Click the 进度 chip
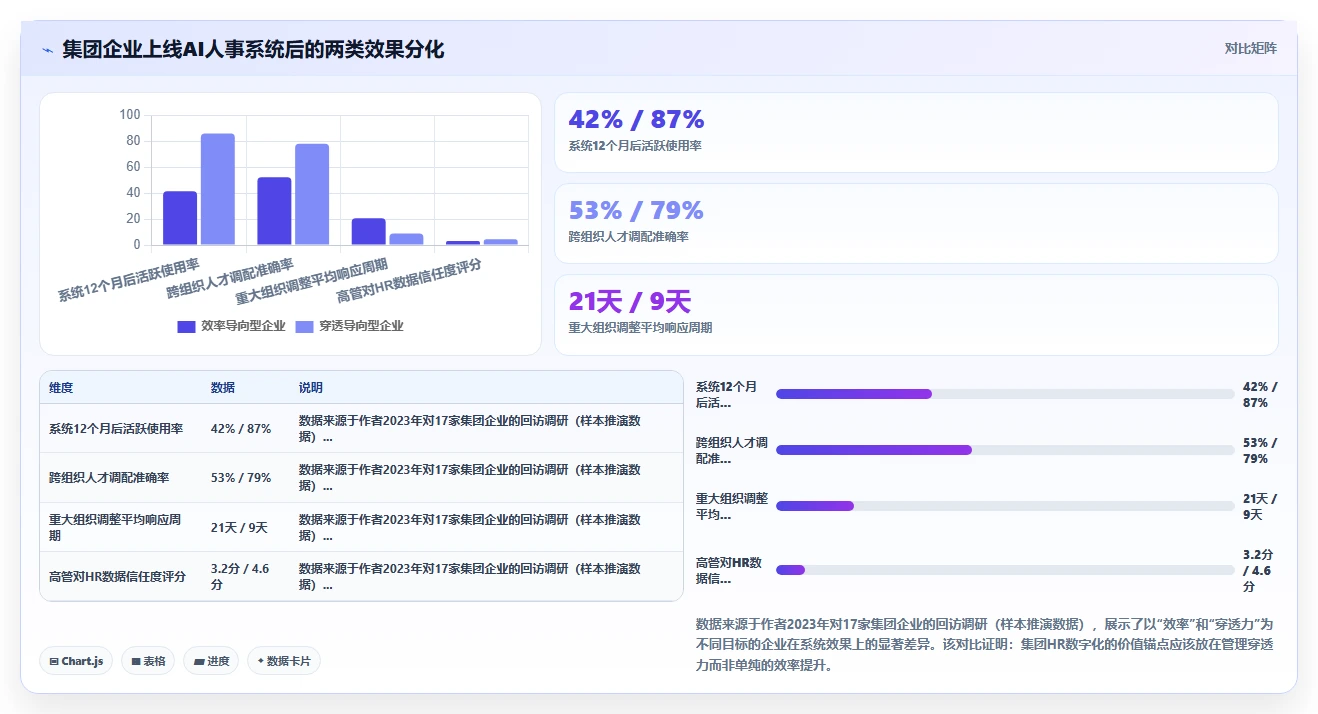Viewport: 1318px width, 714px height. (x=211, y=661)
